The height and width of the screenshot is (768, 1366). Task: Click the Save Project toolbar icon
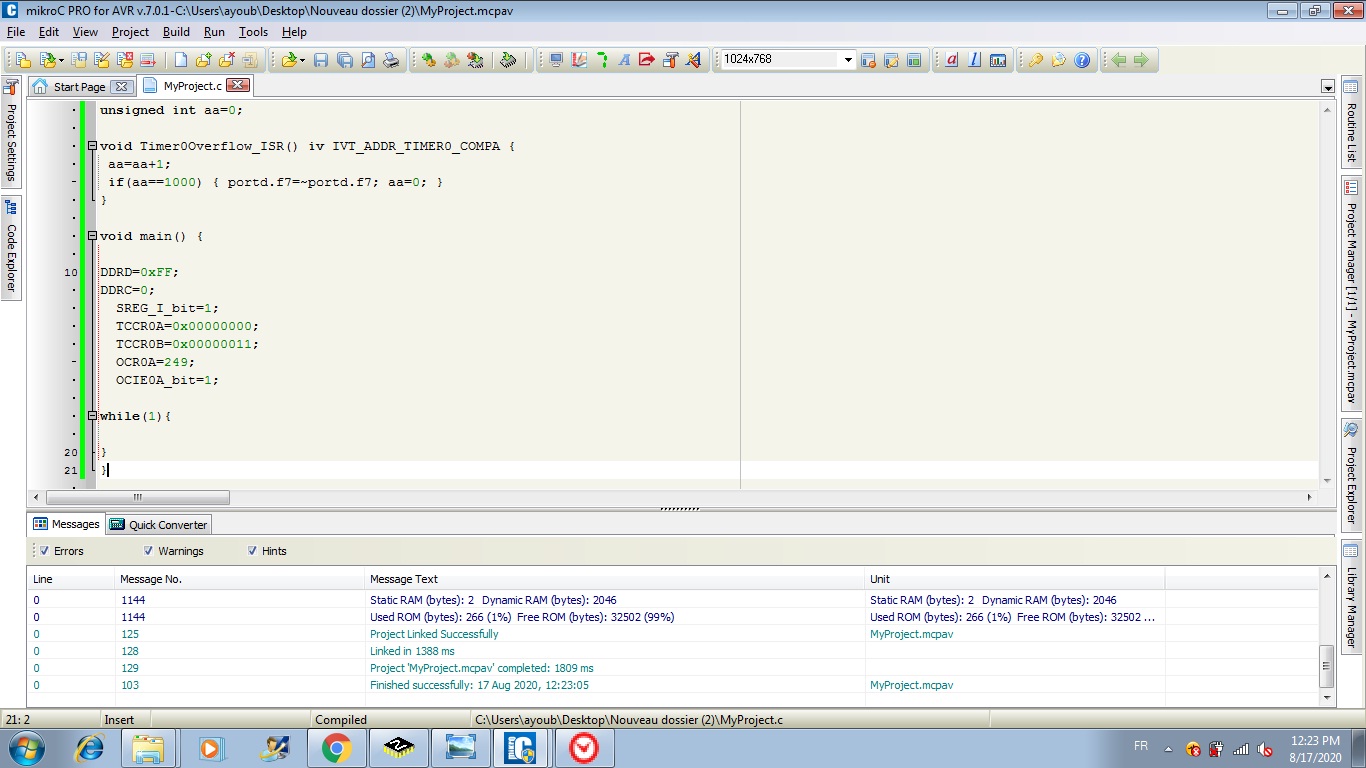(79, 60)
